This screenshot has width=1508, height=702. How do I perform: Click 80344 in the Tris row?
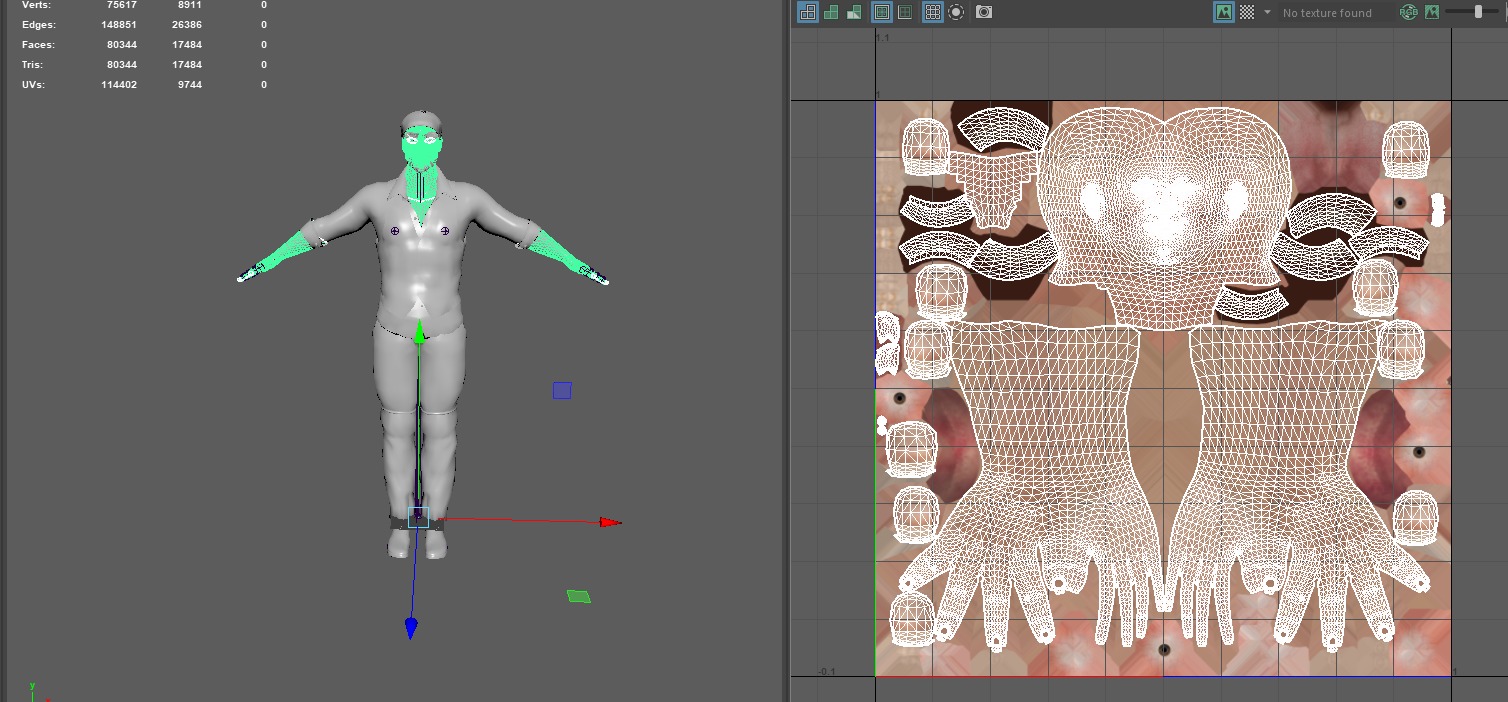pos(122,64)
